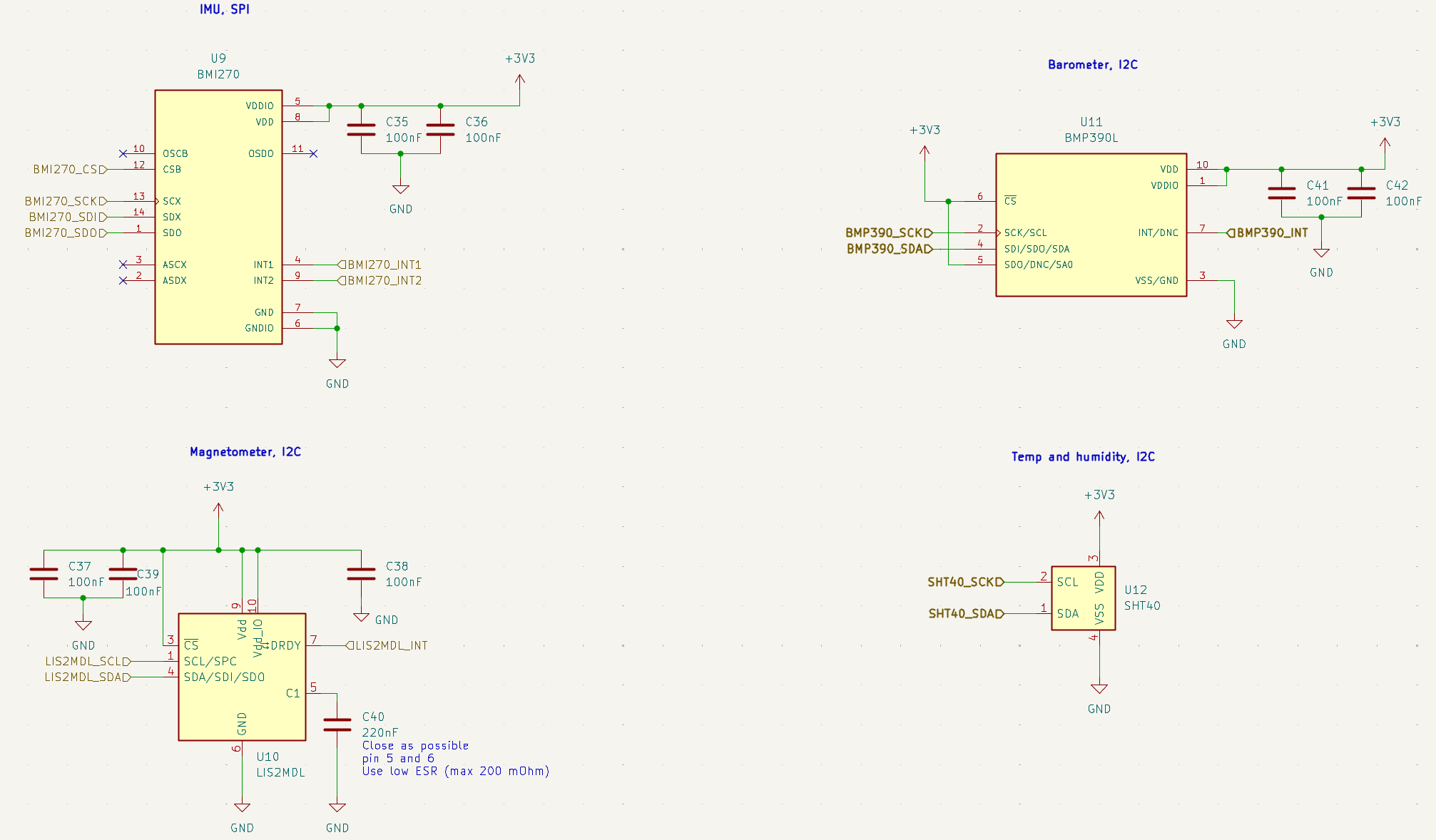Click the BMI270_CS hierarchical label
1436x840 pixels.
(68, 170)
